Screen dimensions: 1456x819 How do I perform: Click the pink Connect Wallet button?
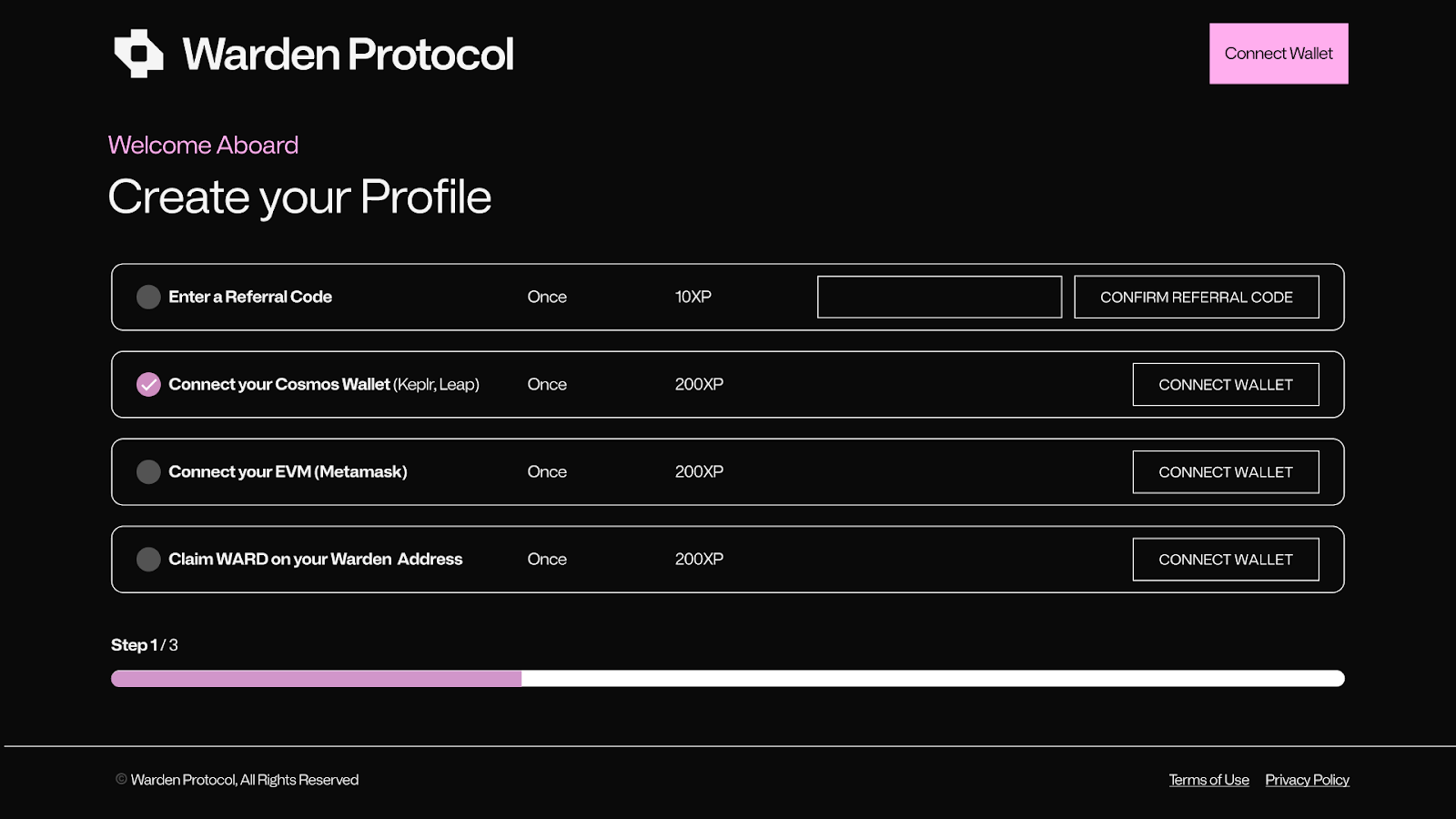tap(1278, 54)
